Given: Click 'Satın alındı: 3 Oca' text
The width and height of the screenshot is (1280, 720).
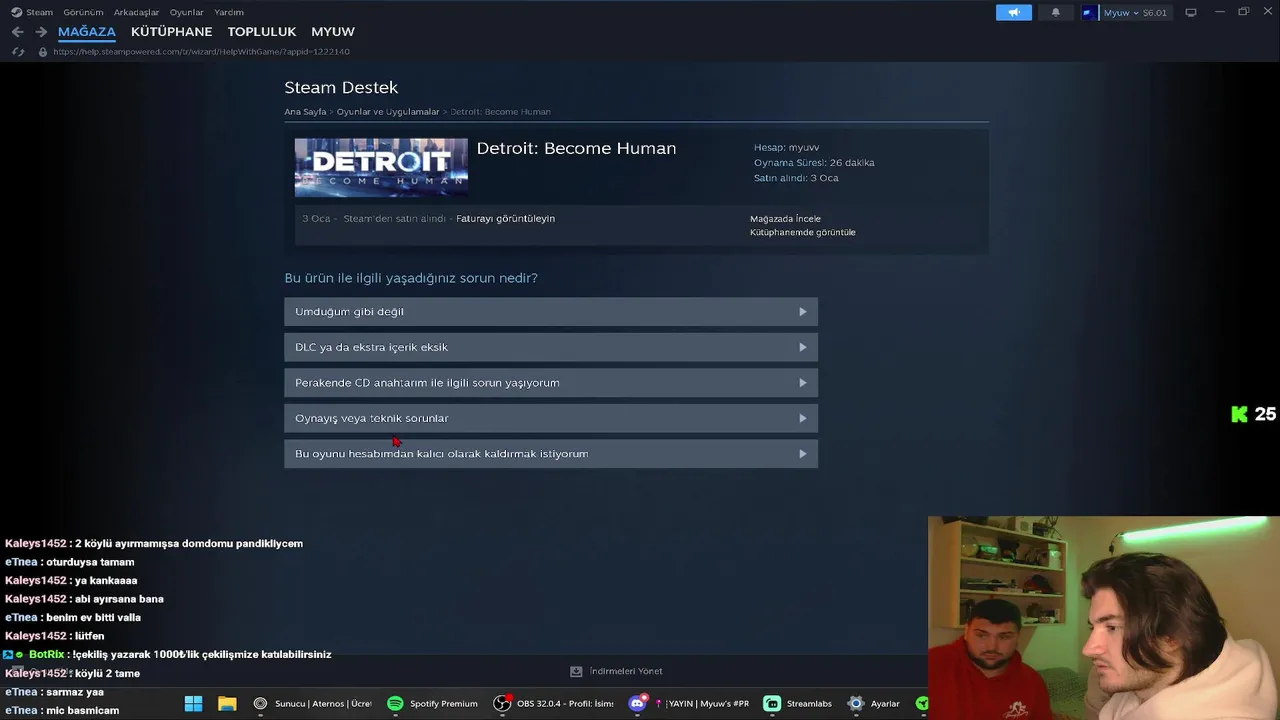Looking at the screenshot, I should pos(796,178).
